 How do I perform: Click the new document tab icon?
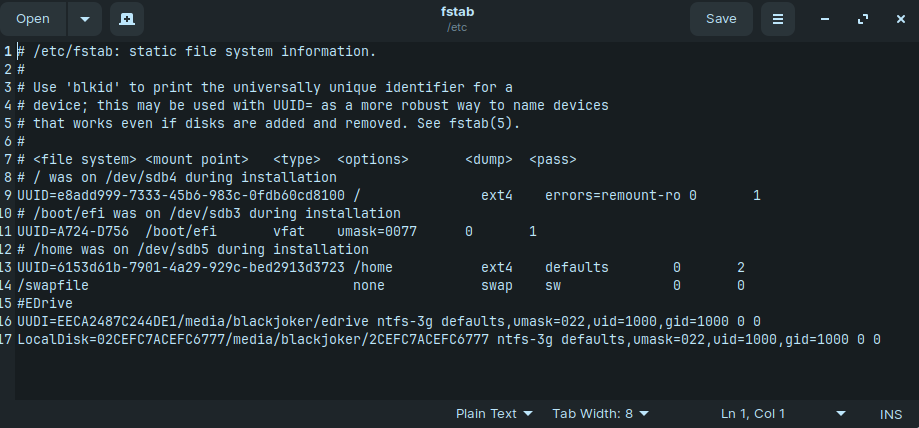[x=127, y=19]
